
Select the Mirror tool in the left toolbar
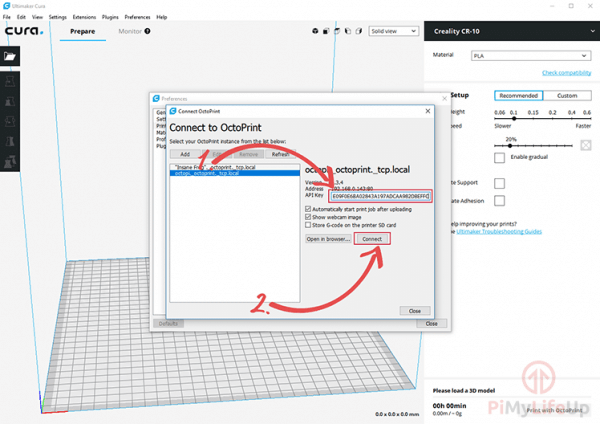click(x=10, y=142)
